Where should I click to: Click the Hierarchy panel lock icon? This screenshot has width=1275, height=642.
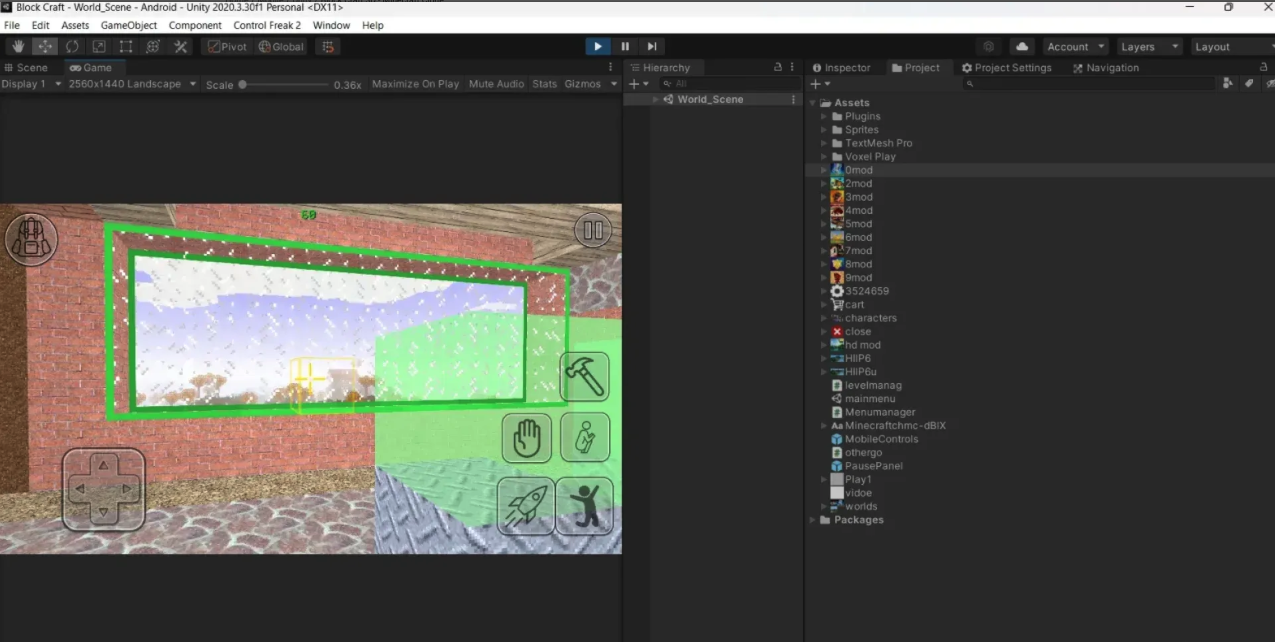(778, 67)
